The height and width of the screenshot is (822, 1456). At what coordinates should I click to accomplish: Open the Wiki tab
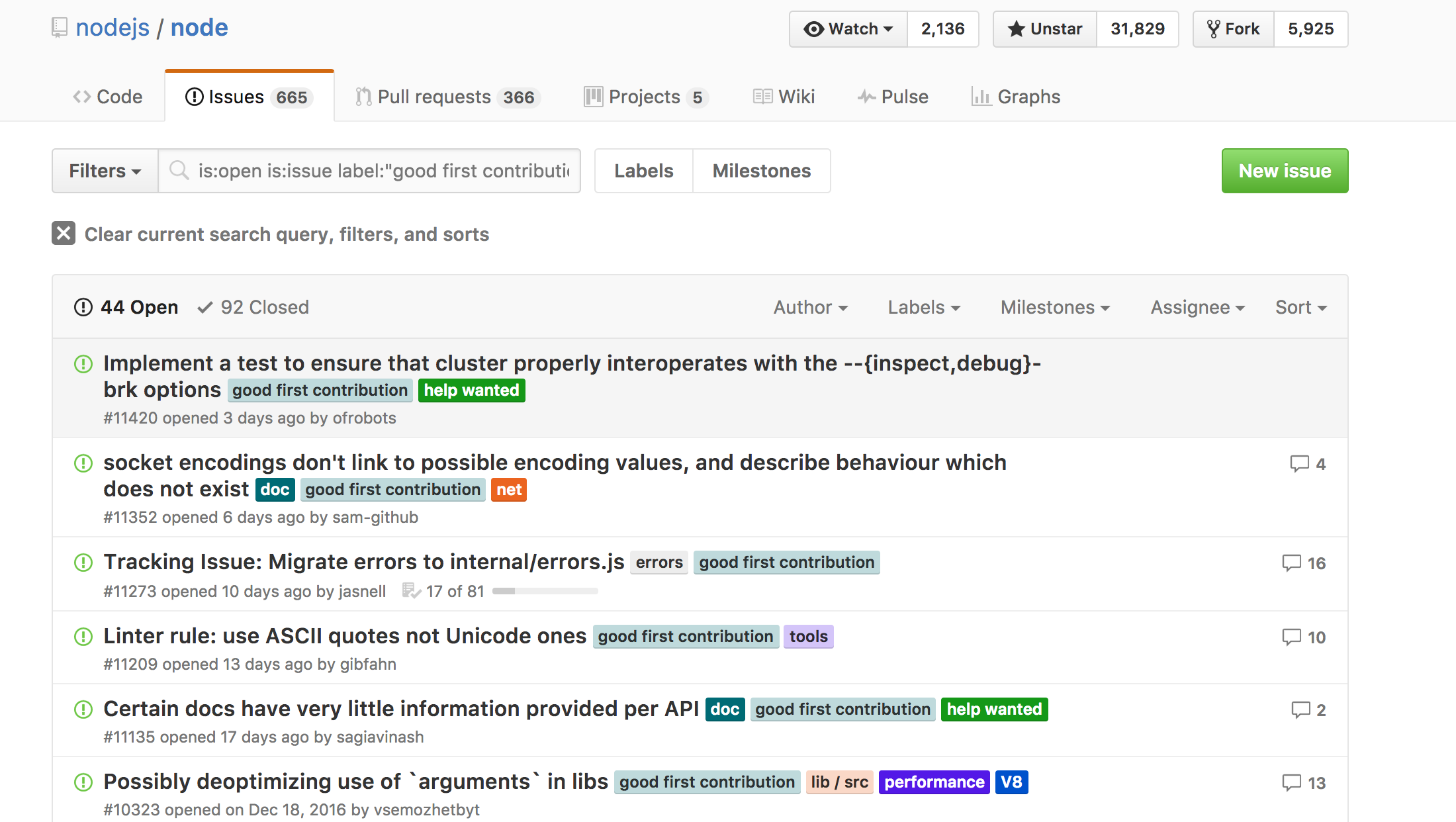784,97
